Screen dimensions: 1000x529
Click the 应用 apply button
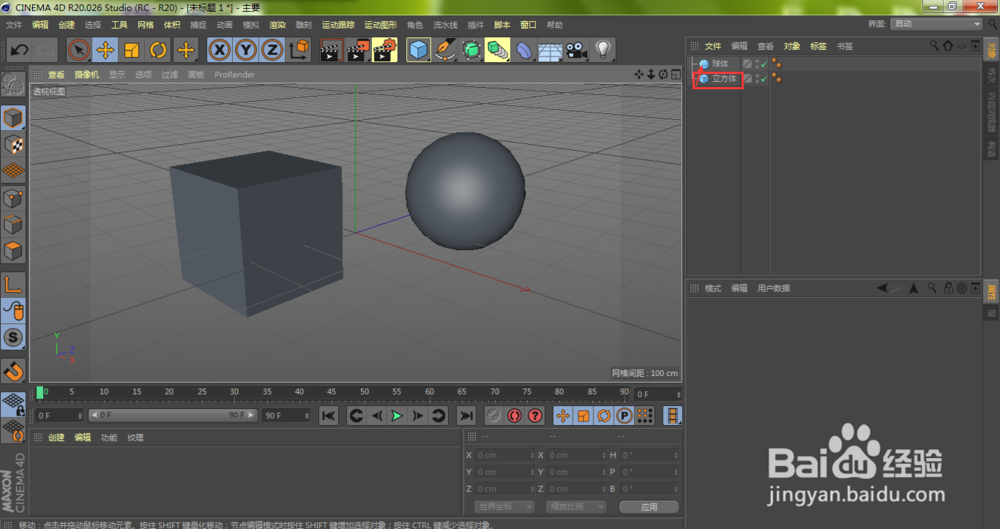coord(649,507)
